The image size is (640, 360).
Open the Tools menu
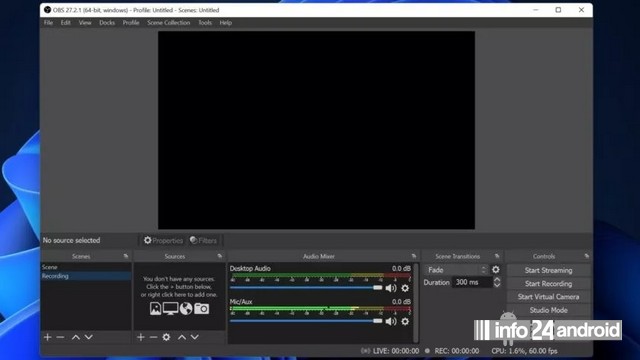tap(205, 23)
